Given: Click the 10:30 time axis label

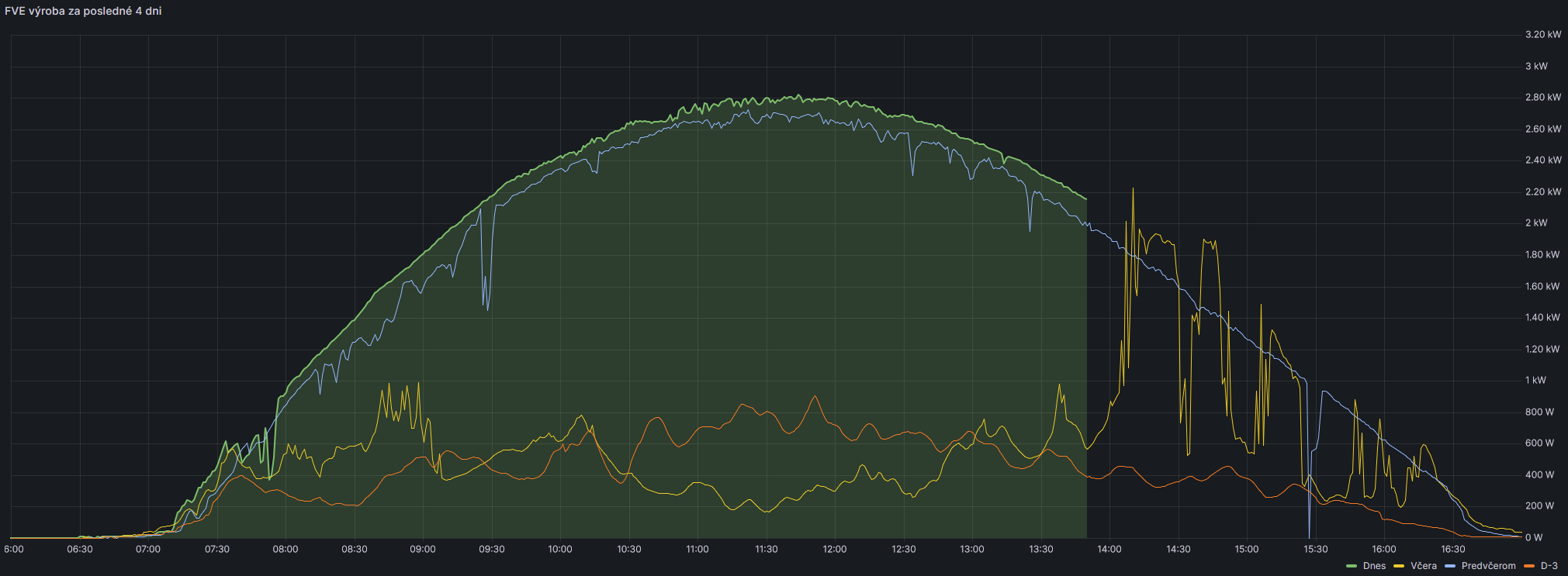Looking at the screenshot, I should pyautogui.click(x=629, y=550).
